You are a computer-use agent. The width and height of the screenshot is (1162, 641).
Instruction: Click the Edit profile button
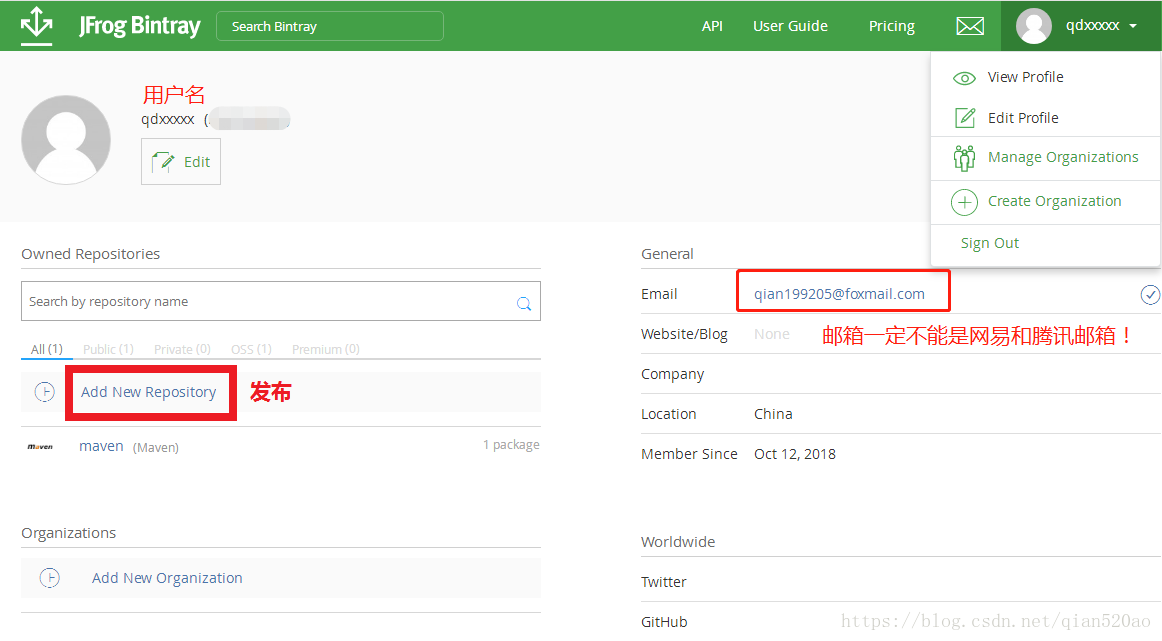pyautogui.click(x=181, y=162)
